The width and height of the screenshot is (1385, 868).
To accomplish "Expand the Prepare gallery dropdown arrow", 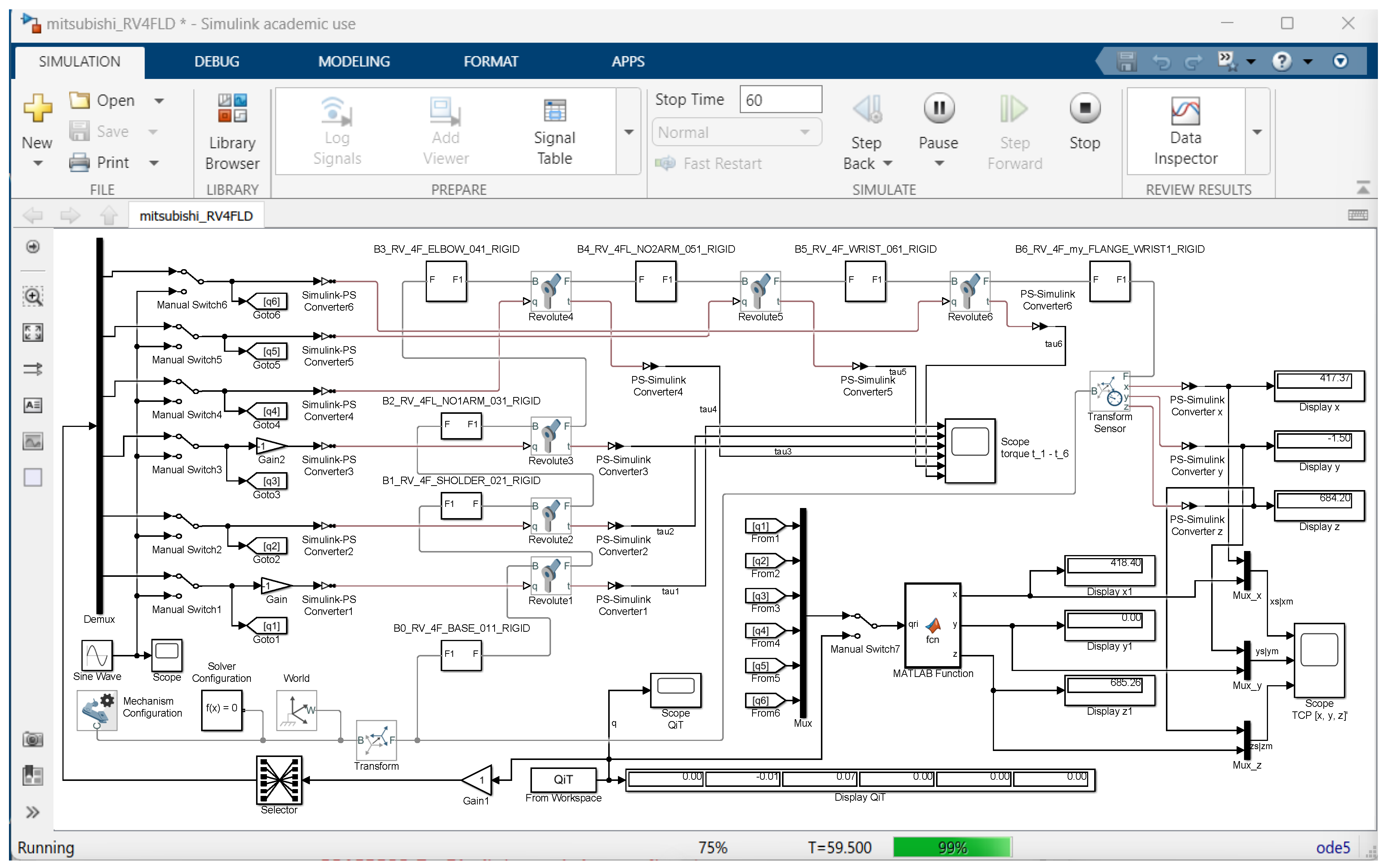I will point(628,132).
